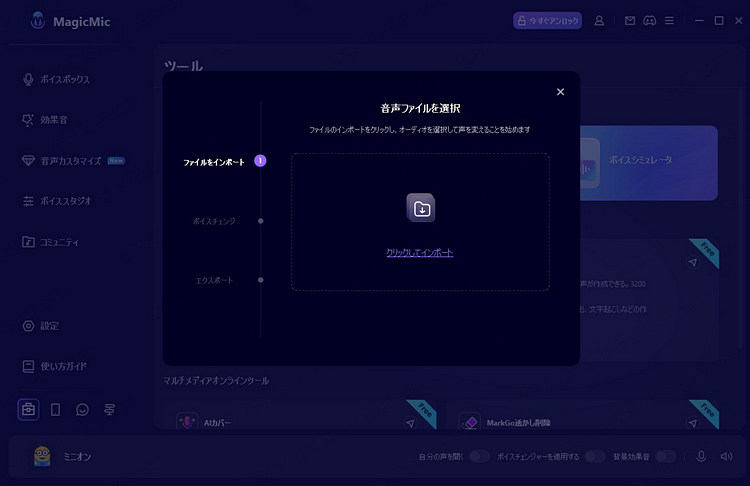
Task: Click the toolbox icon at sidebar bottom
Action: [x=28, y=409]
